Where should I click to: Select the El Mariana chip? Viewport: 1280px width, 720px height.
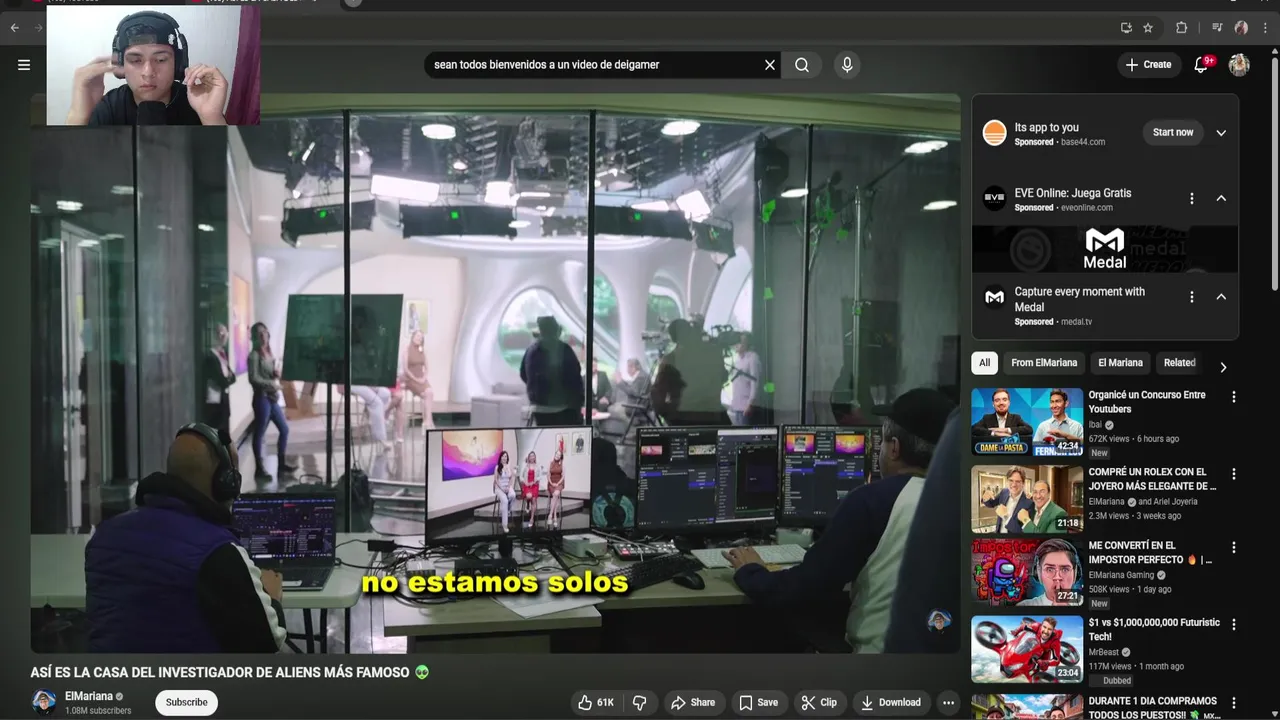(1120, 363)
